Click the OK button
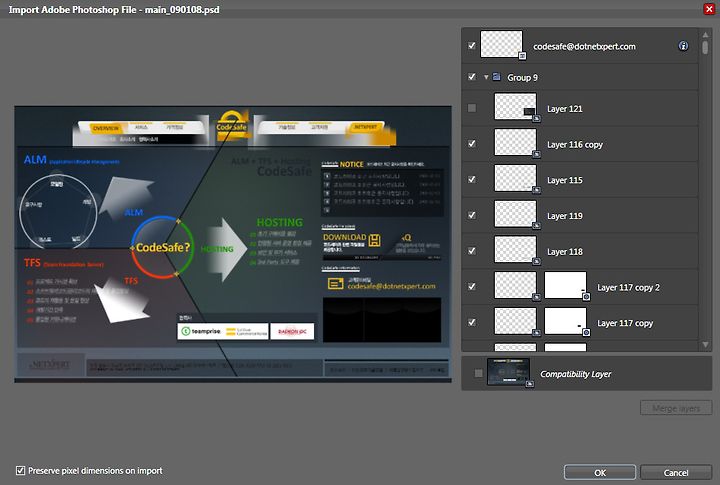 click(x=600, y=472)
